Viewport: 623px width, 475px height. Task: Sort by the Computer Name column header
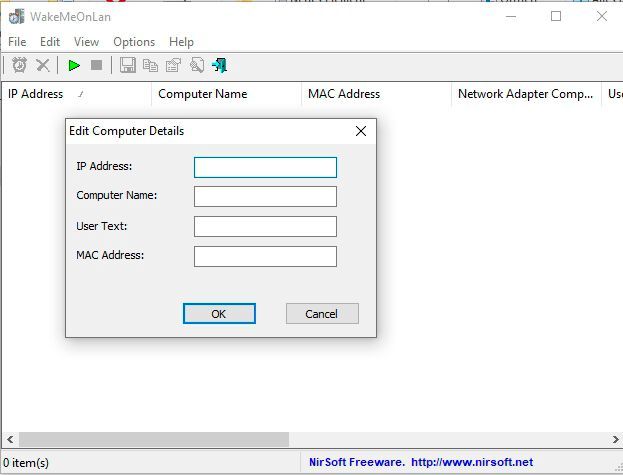click(226, 94)
